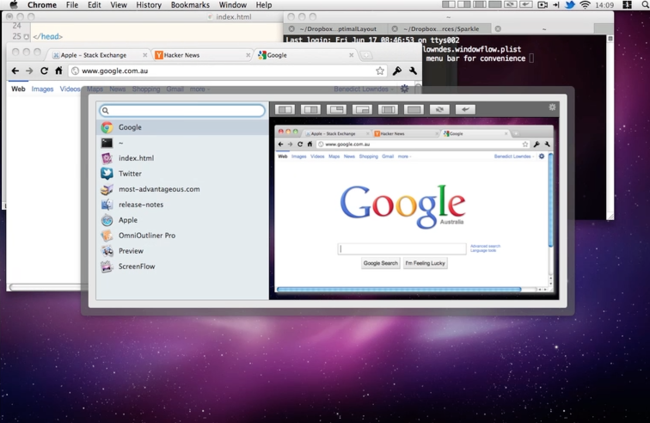Switch to the ~/Dropbox...ptimalLayout Terminal tab

point(337,29)
